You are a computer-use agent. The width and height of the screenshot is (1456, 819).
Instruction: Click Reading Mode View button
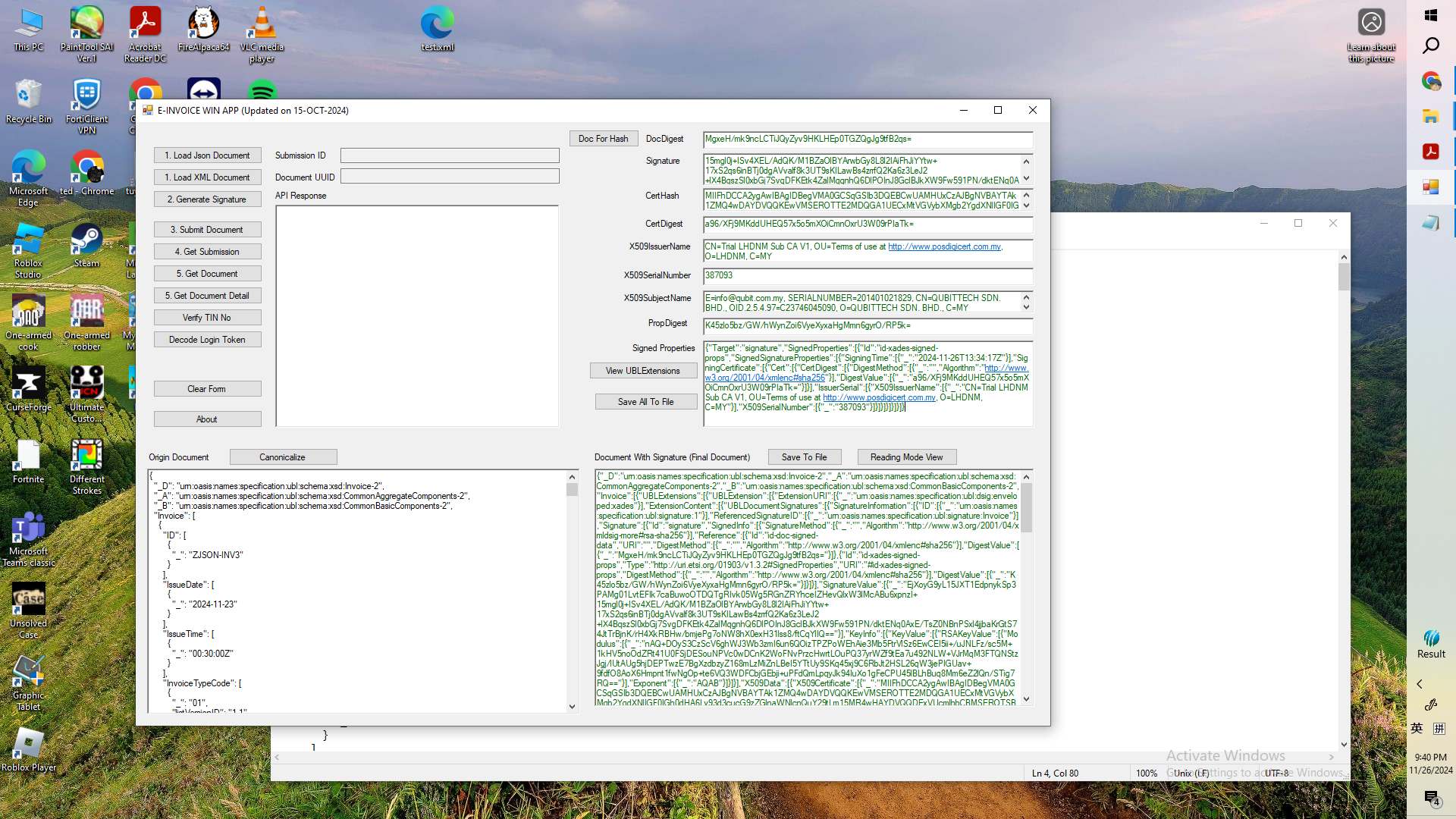tap(906, 457)
